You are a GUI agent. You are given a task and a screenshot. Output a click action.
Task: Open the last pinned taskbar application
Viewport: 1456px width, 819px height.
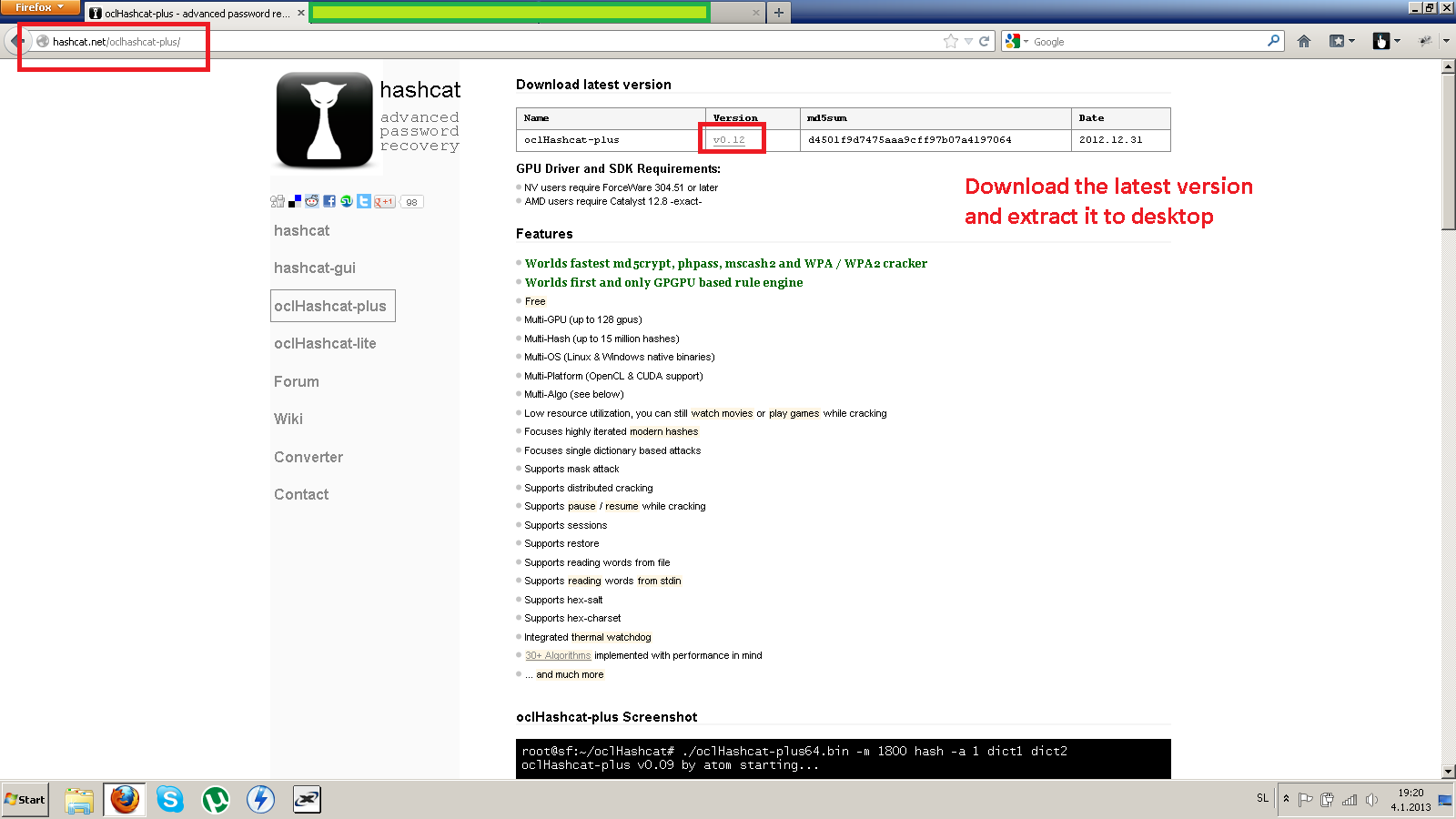307,800
